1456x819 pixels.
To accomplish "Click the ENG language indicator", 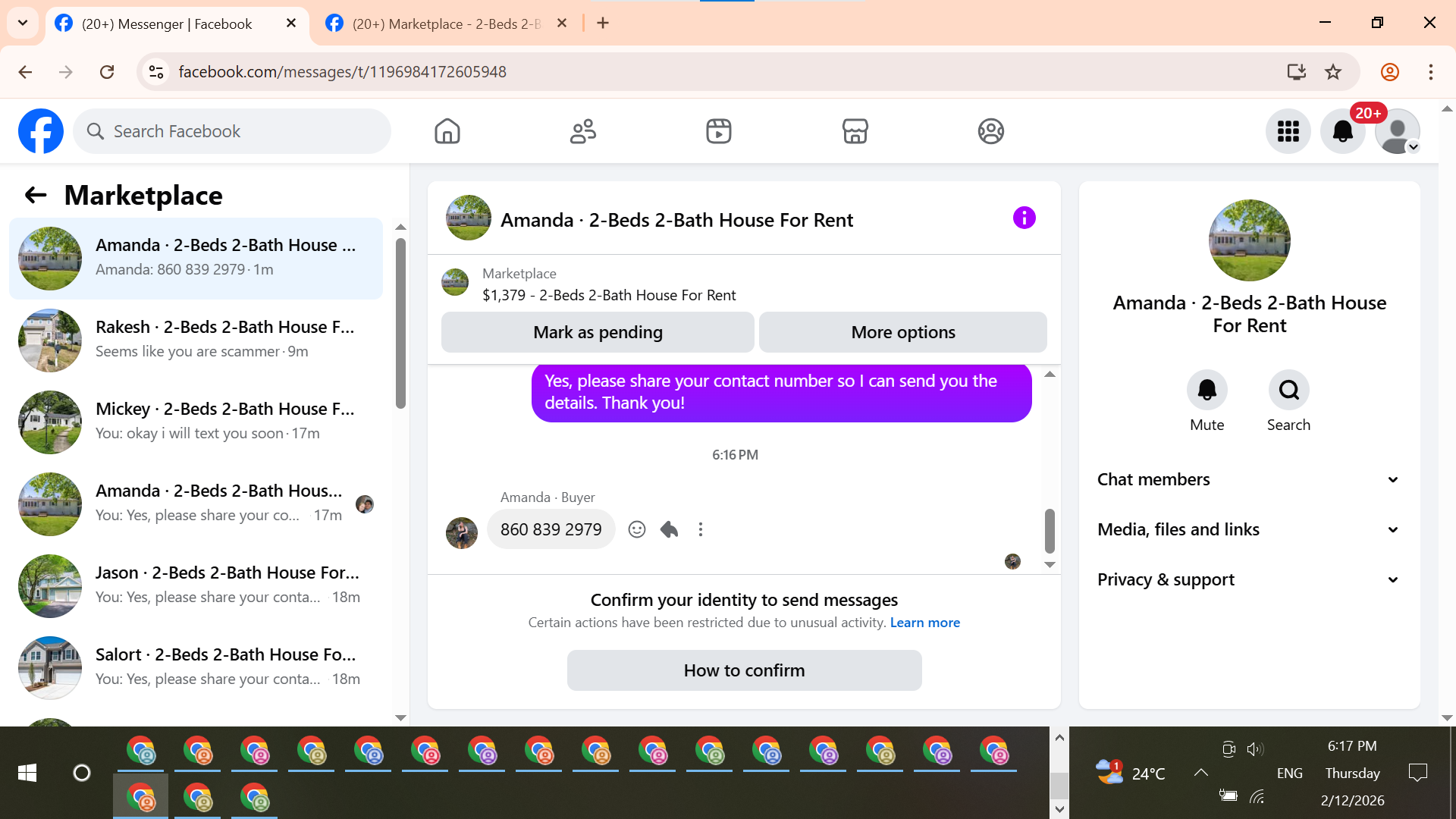I will tap(1289, 773).
